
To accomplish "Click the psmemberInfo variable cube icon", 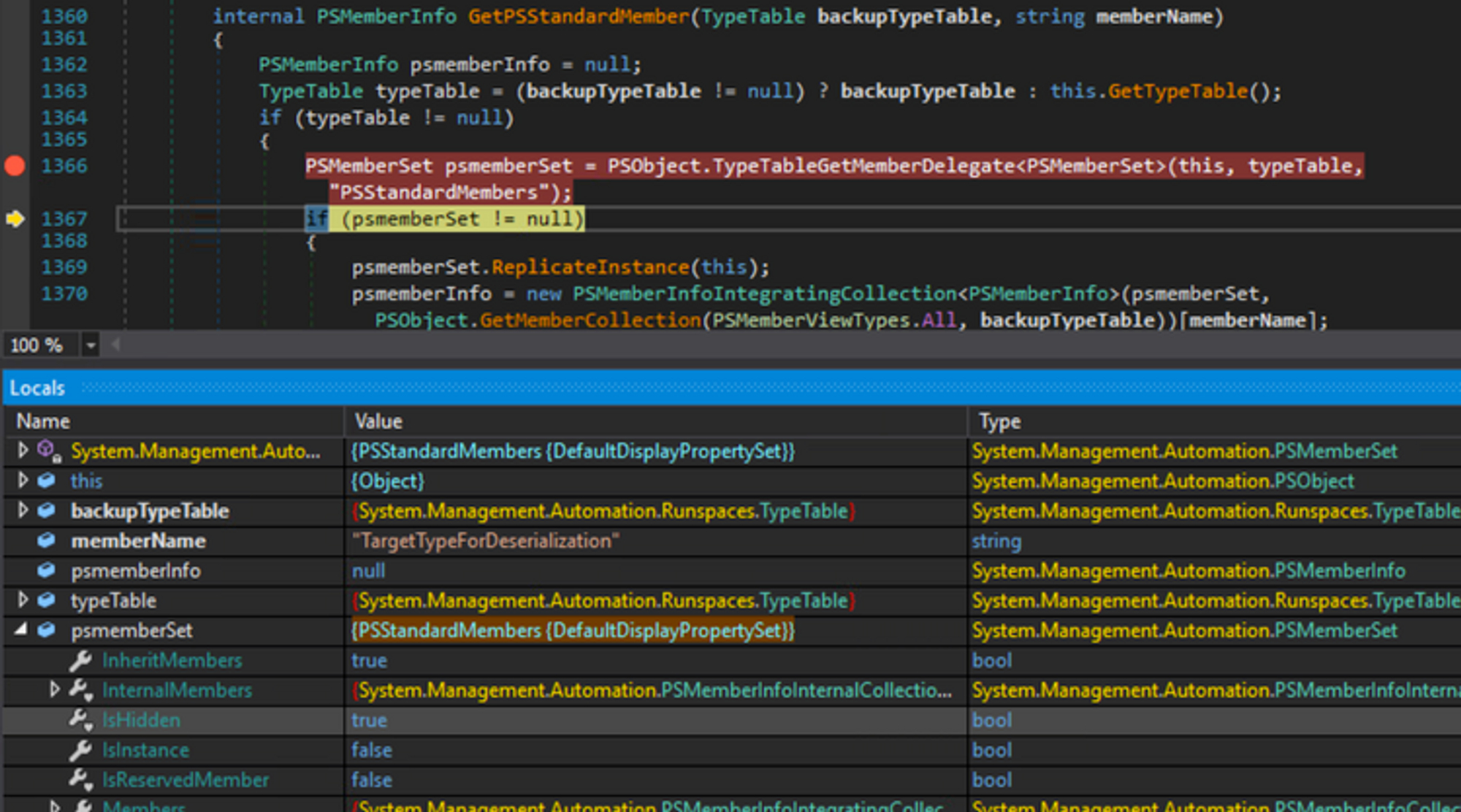I will (46, 570).
